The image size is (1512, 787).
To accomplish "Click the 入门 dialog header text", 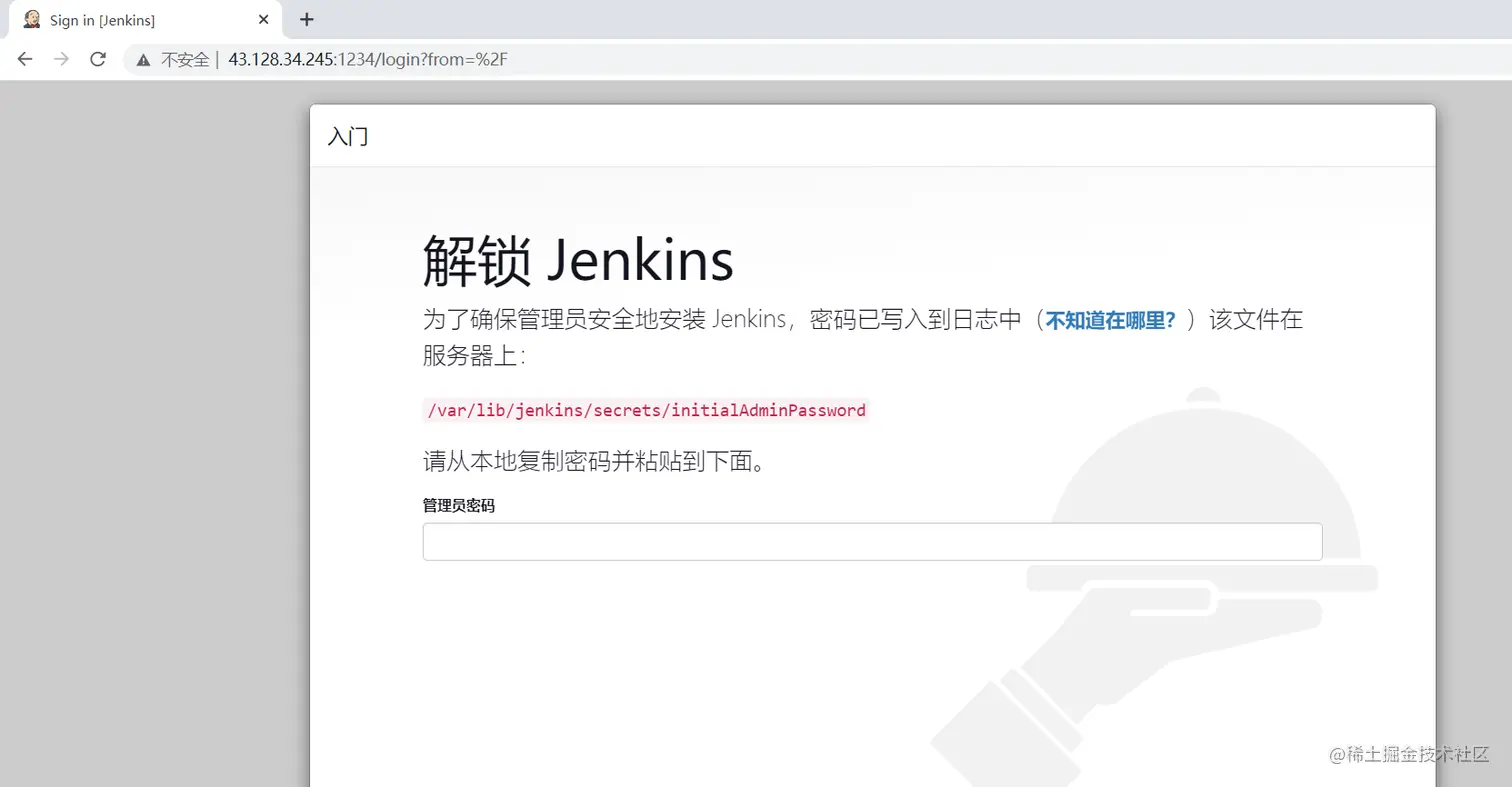I will 348,137.
